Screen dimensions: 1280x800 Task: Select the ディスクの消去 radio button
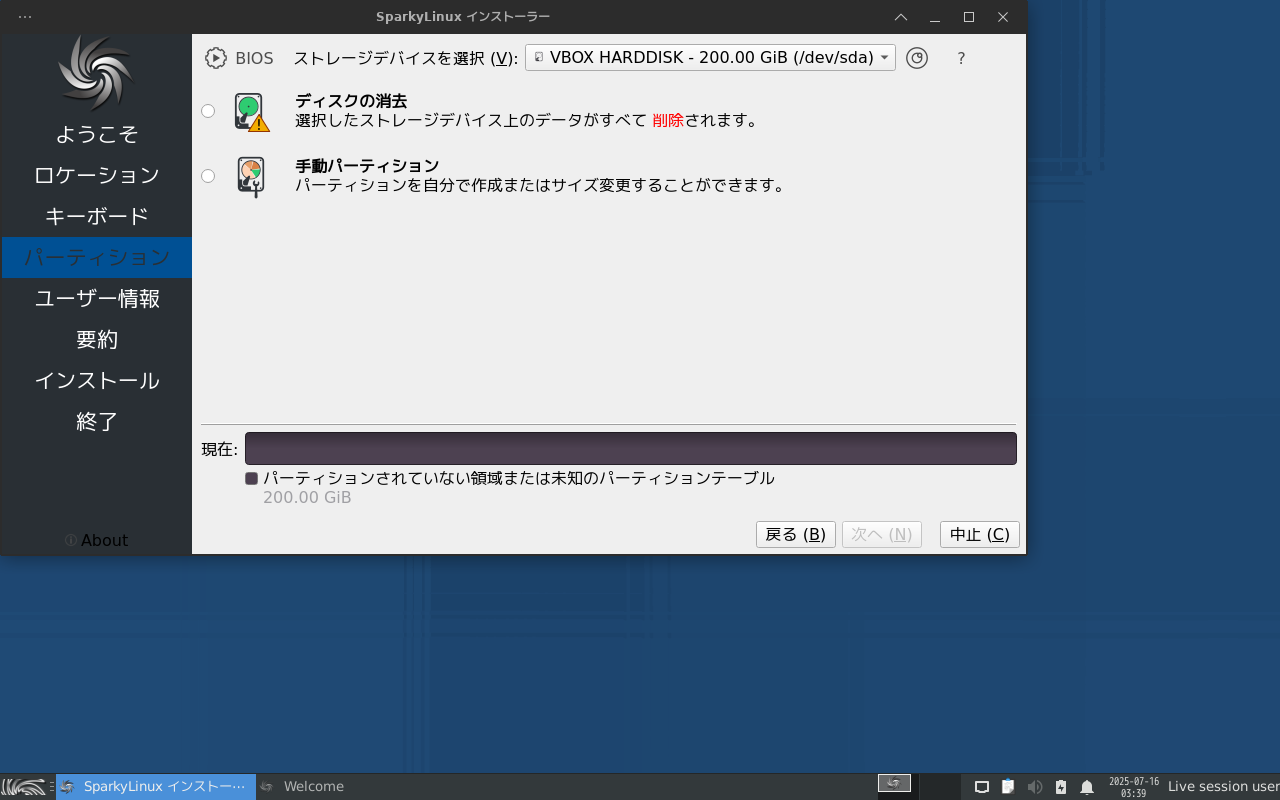tap(208, 111)
